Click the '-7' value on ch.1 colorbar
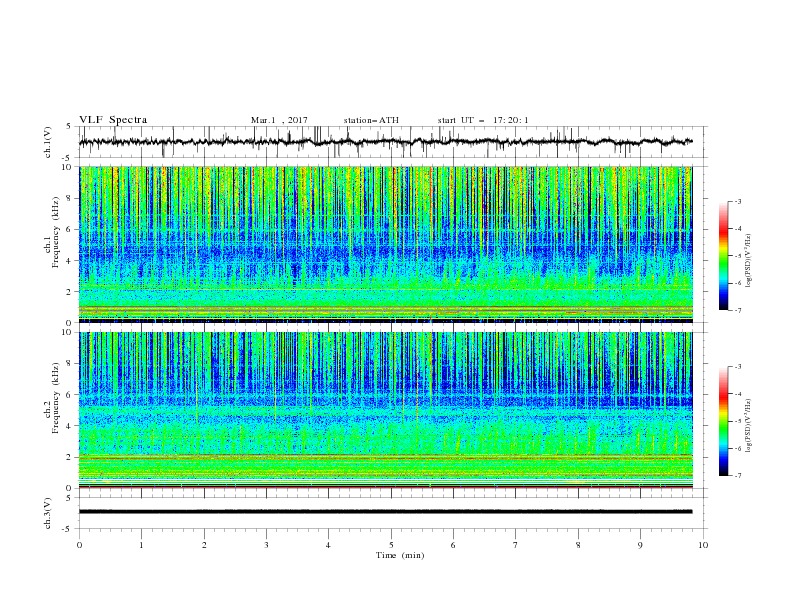This screenshot has height=612, width=792. click(737, 310)
